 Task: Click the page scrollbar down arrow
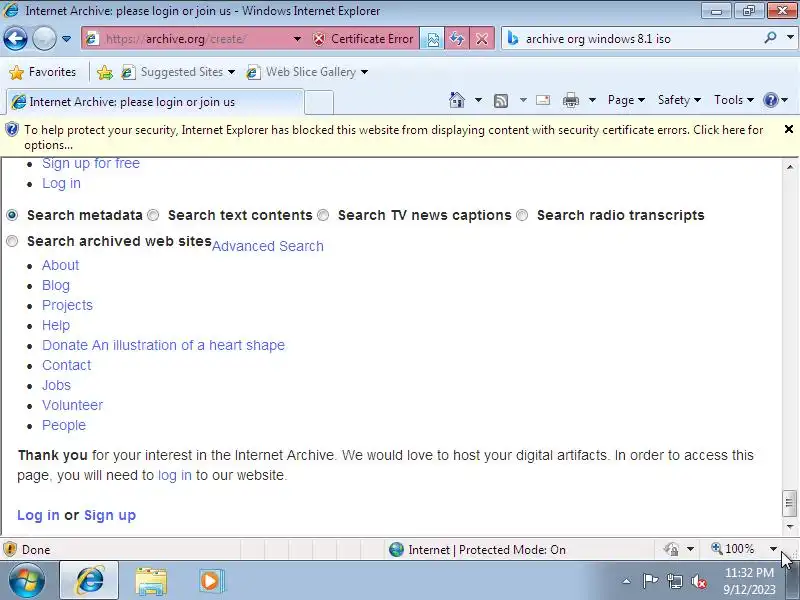tap(790, 527)
